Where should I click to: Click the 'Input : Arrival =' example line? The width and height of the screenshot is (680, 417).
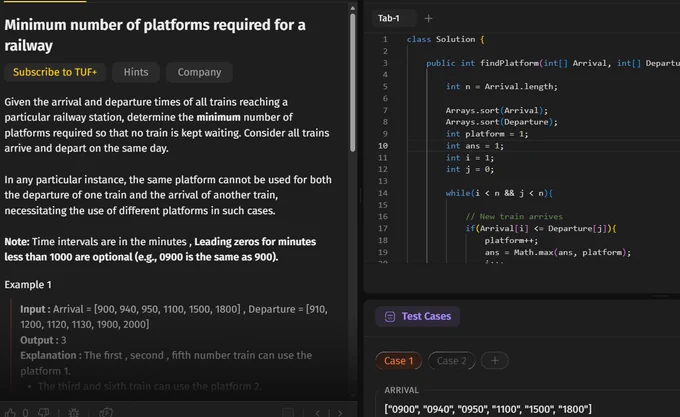174,317
